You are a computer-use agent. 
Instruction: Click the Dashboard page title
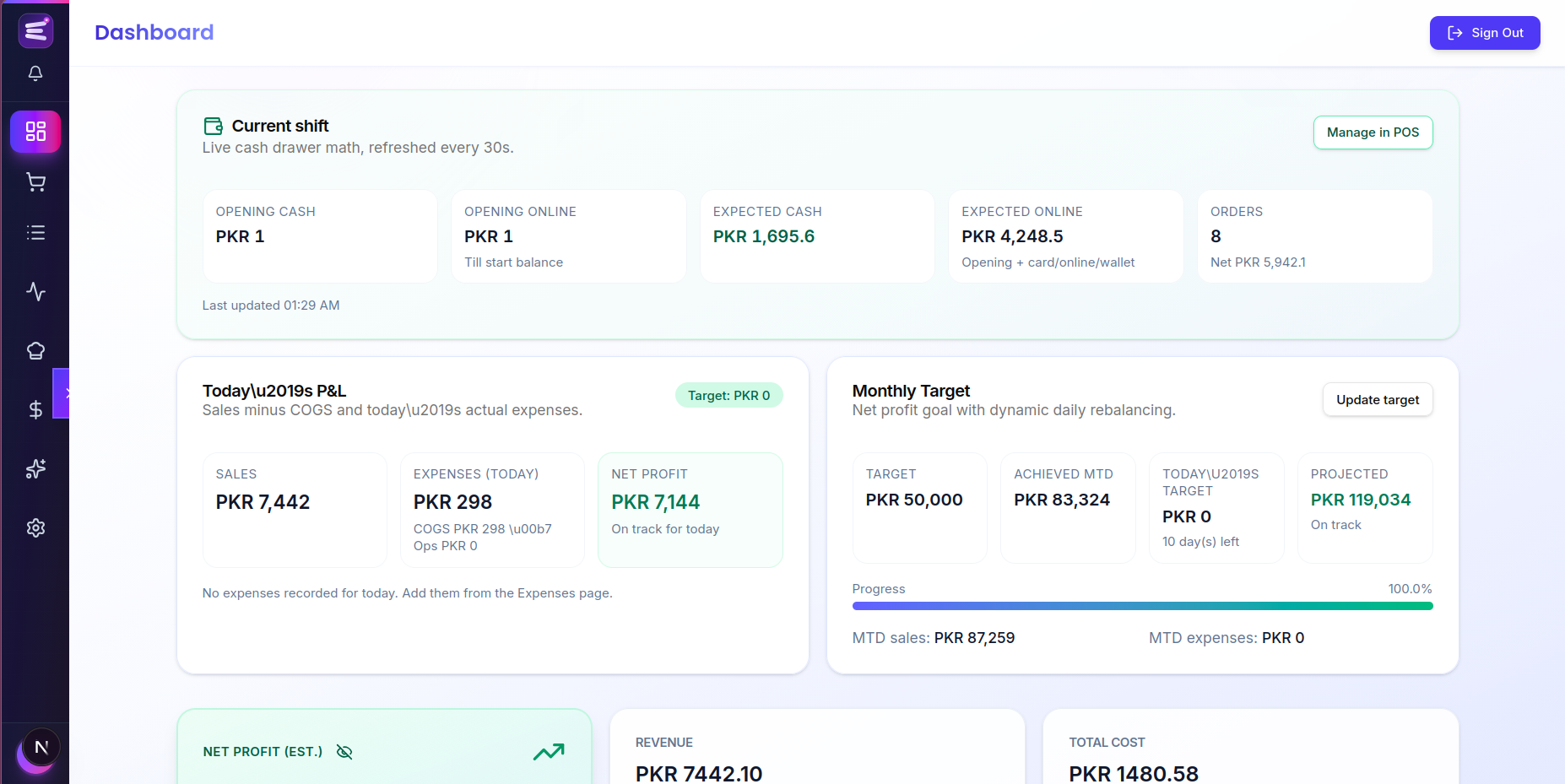[x=154, y=32]
